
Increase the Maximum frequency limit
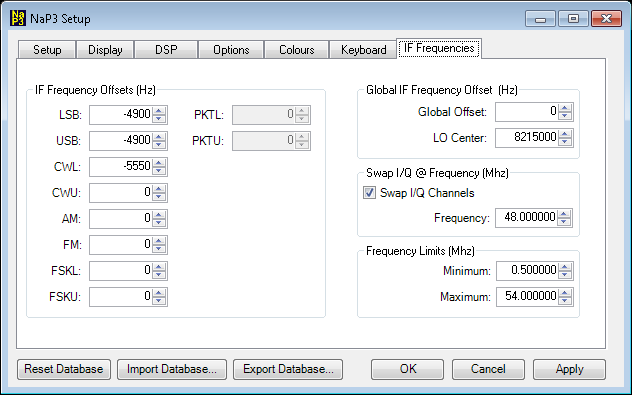tap(565, 293)
